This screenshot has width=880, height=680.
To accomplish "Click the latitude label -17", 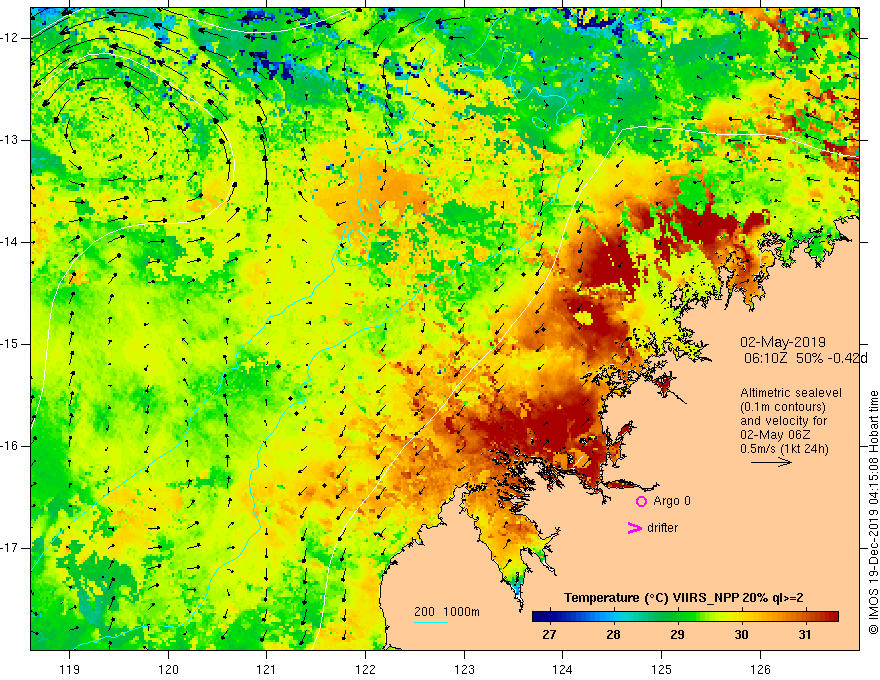I will (11, 548).
